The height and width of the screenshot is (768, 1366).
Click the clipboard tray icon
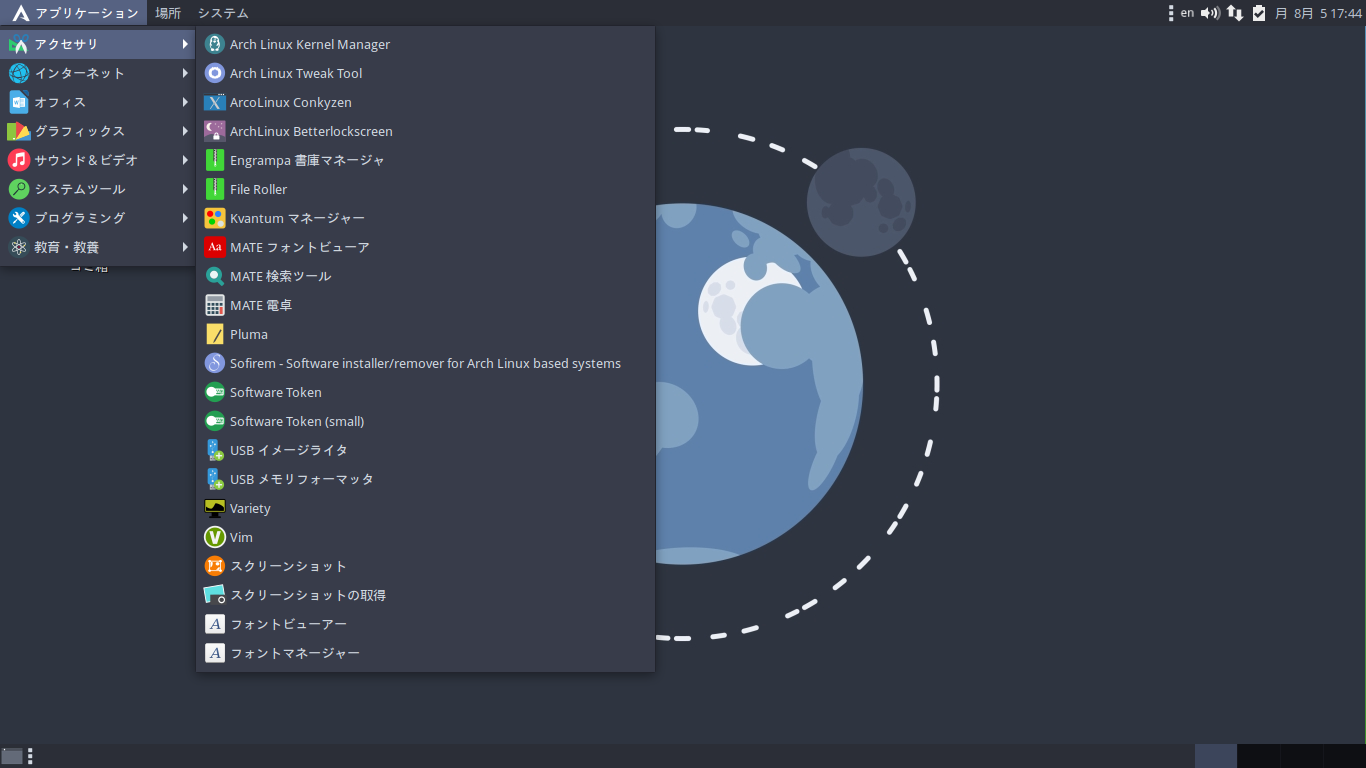point(1259,13)
